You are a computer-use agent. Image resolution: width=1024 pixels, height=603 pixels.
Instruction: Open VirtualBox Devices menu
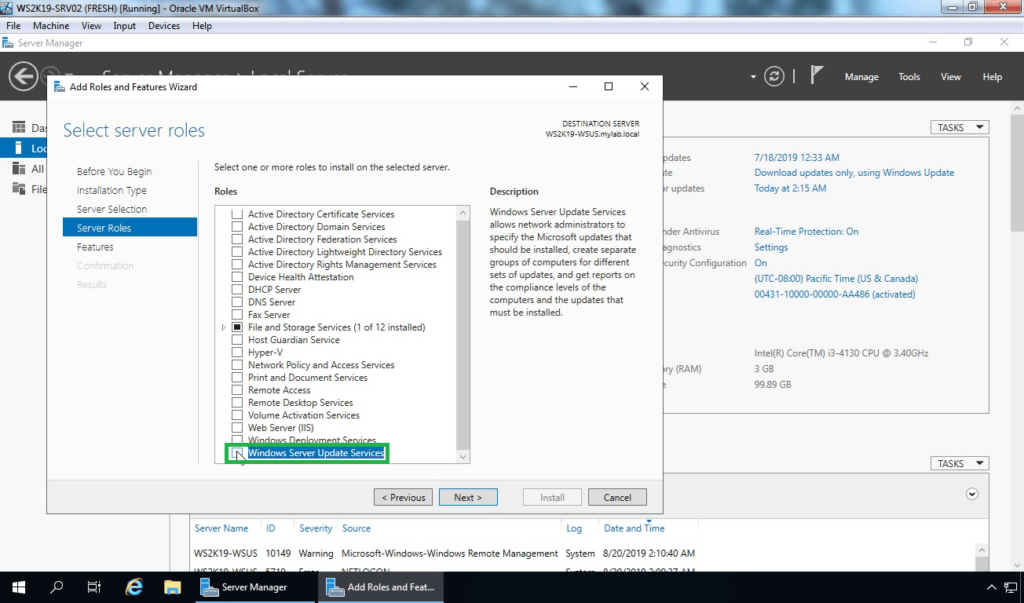pyautogui.click(x=164, y=25)
